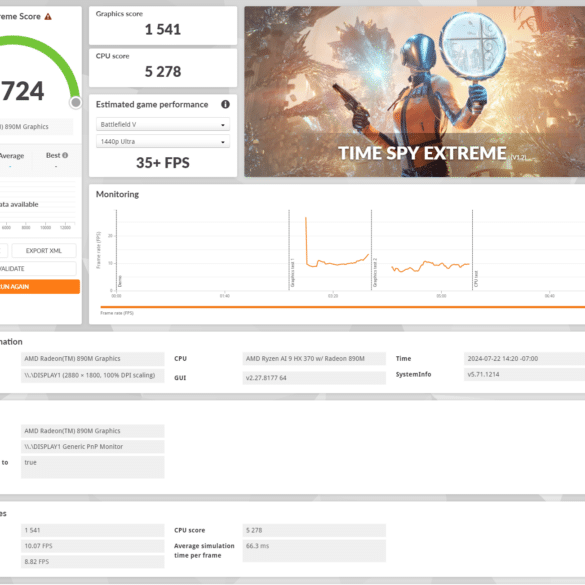Select the field showing true
Viewport: 585px width, 585px height.
point(93,467)
